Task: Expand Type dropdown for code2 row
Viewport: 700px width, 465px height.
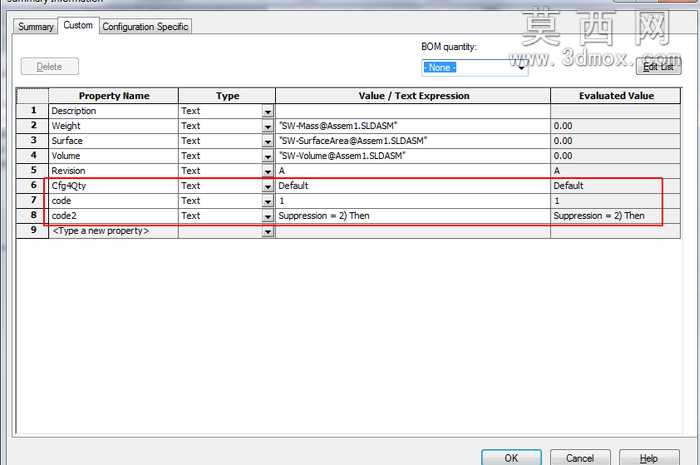Action: point(268,216)
